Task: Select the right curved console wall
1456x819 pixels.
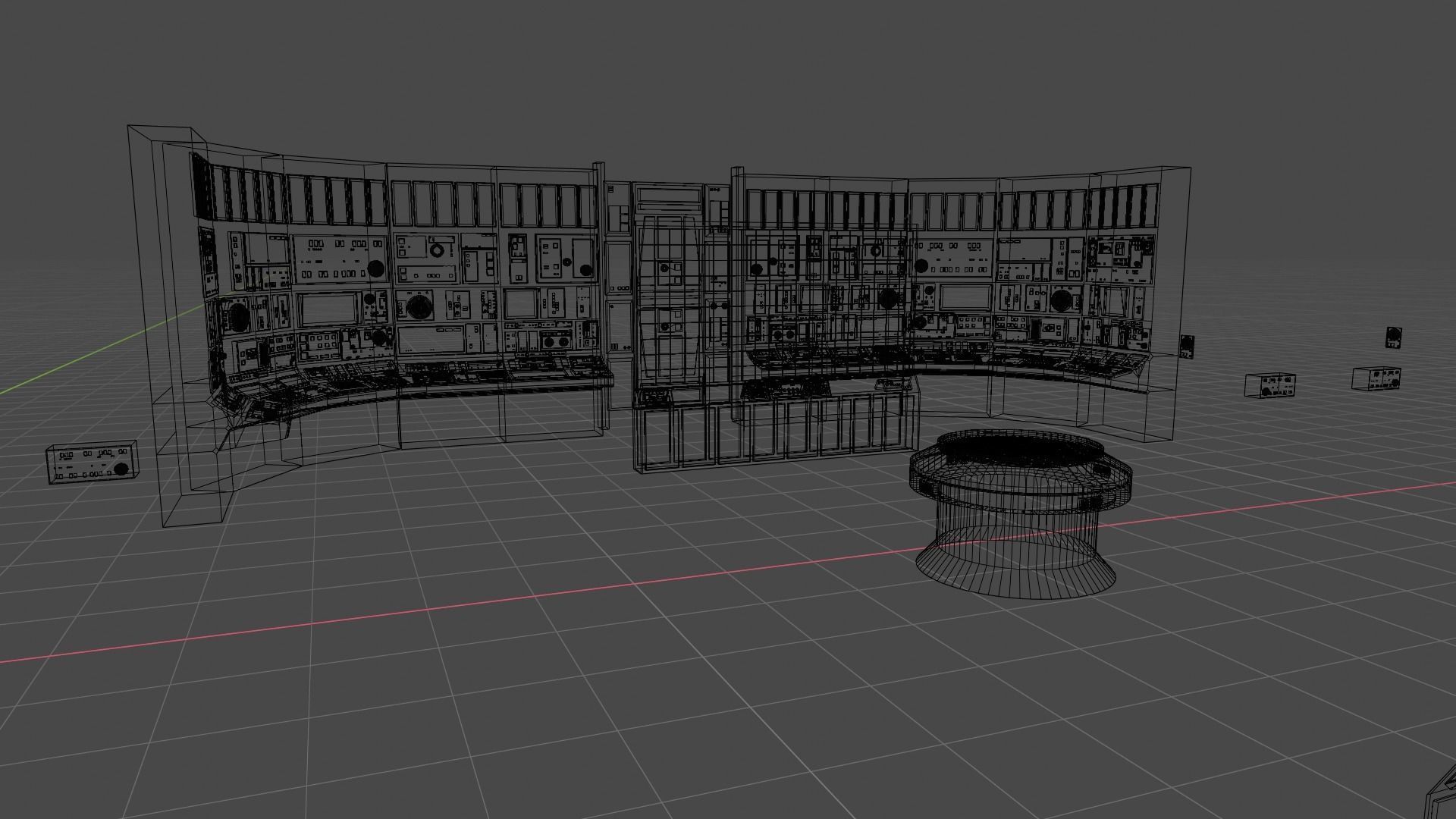Action: (963, 303)
